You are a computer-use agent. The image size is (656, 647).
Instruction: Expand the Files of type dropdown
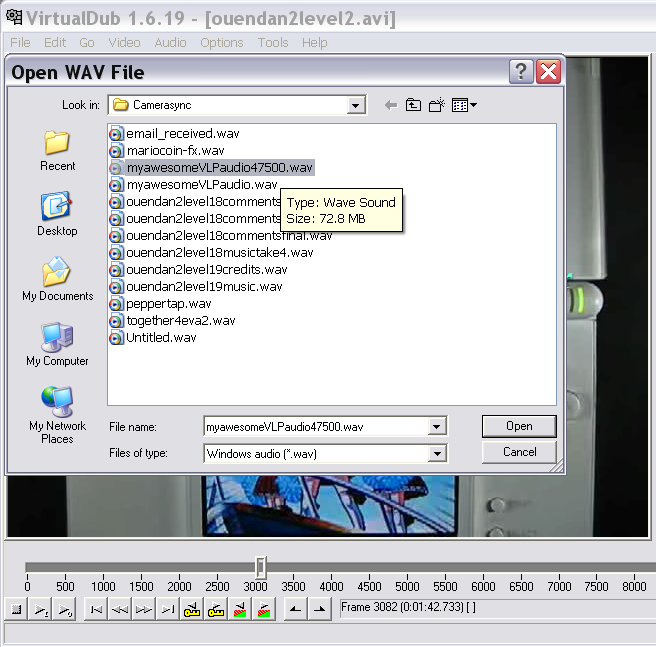pyautogui.click(x=437, y=454)
